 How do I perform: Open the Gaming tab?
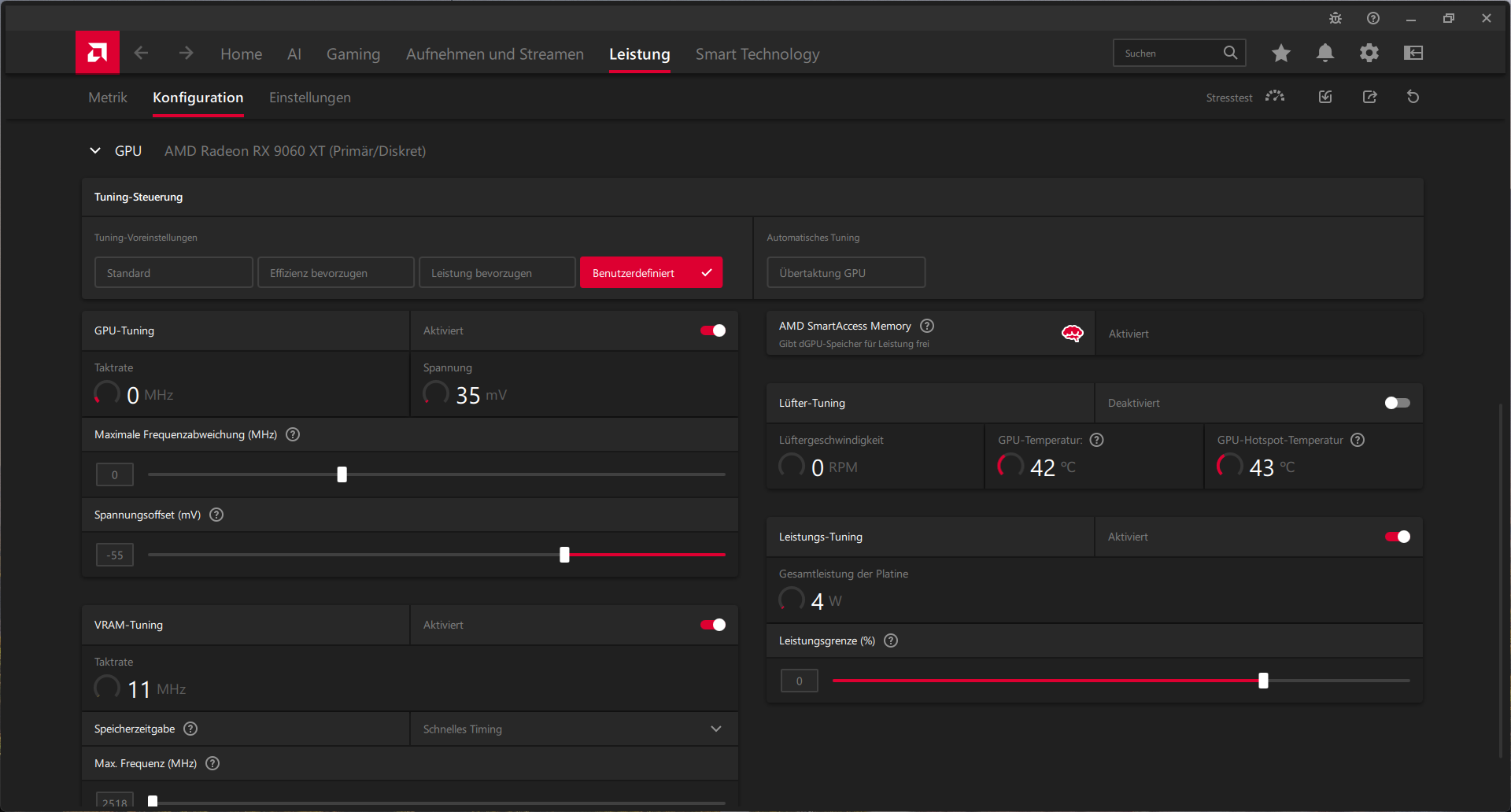[353, 54]
